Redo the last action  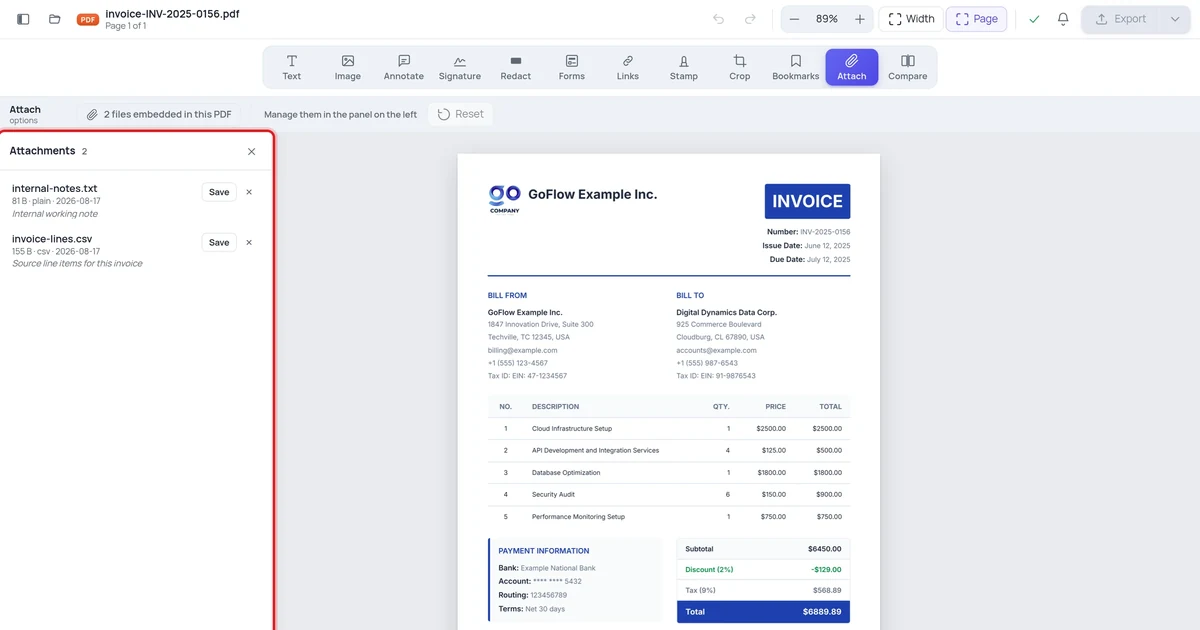[750, 19]
